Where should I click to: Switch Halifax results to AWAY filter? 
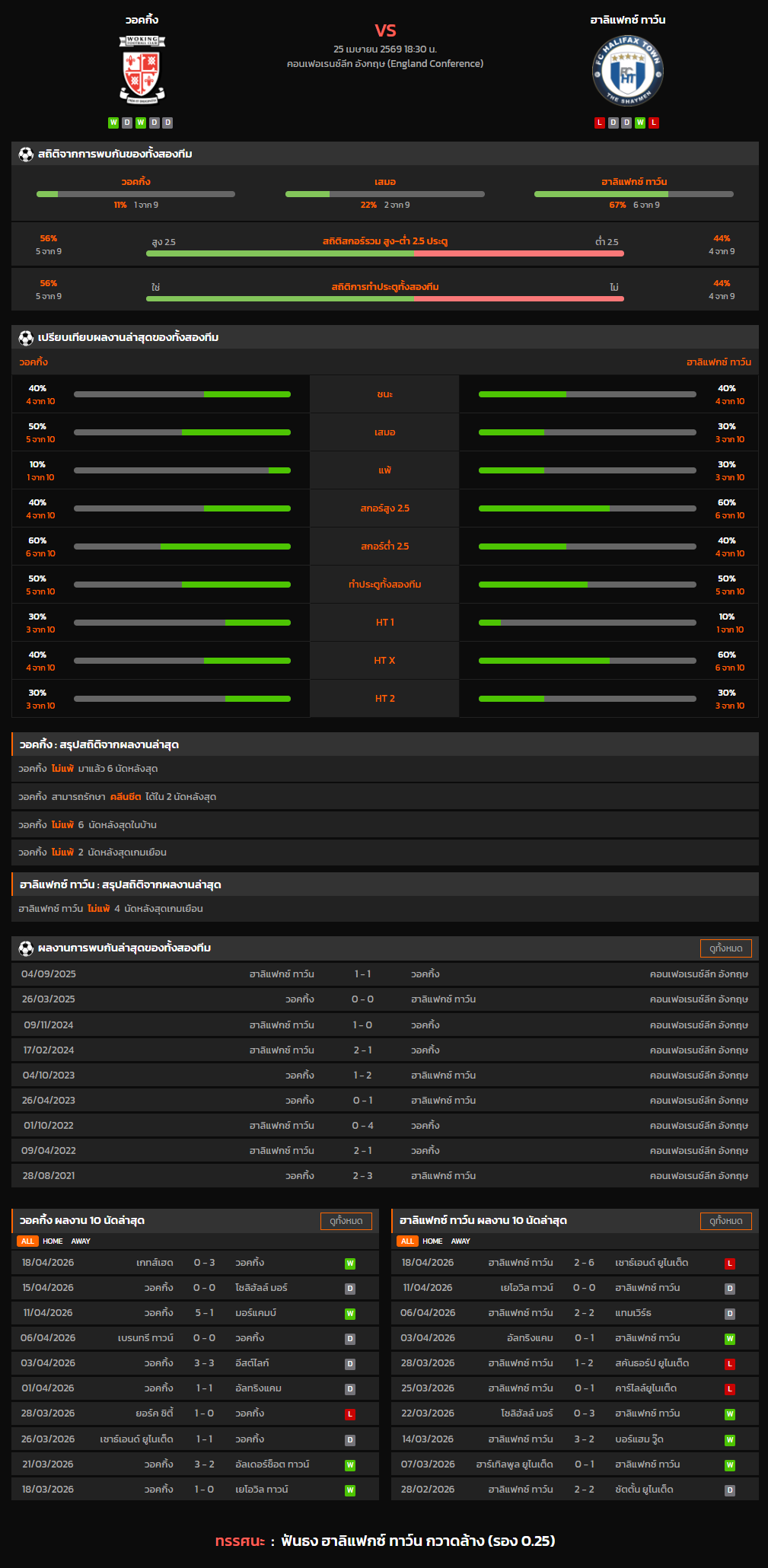[x=460, y=1241]
